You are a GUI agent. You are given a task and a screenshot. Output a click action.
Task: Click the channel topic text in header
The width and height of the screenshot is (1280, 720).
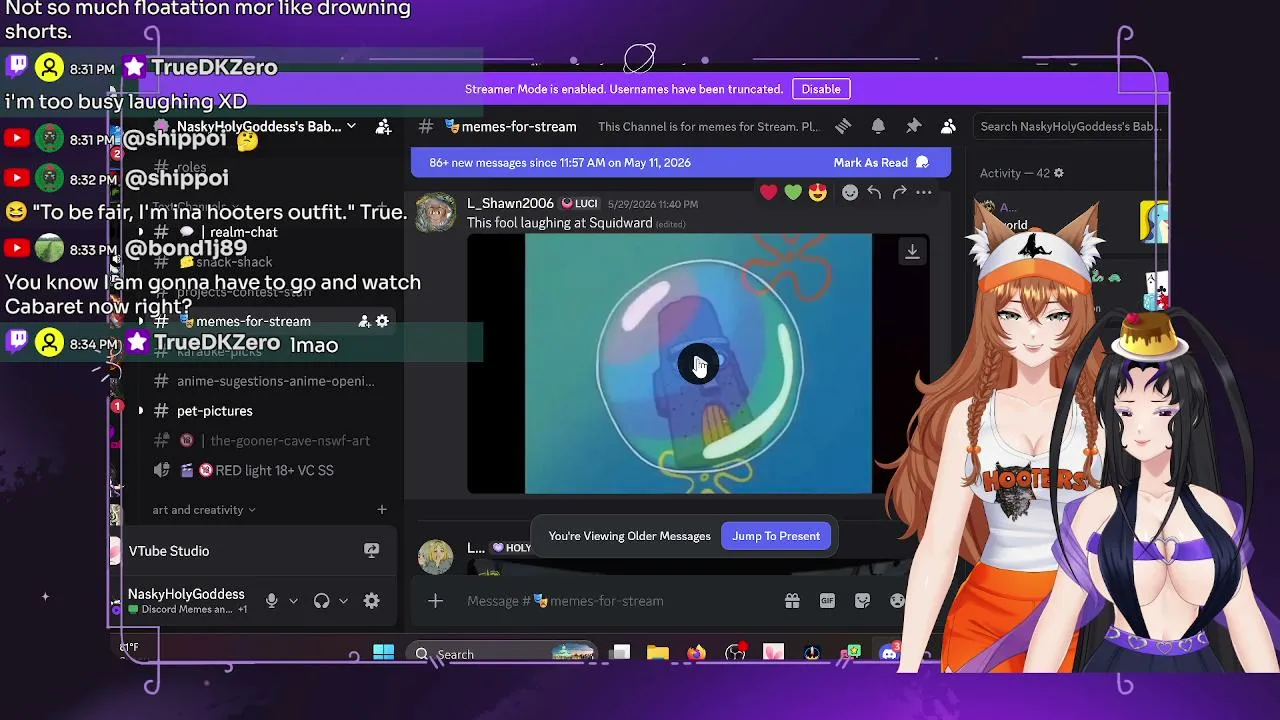tap(708, 127)
